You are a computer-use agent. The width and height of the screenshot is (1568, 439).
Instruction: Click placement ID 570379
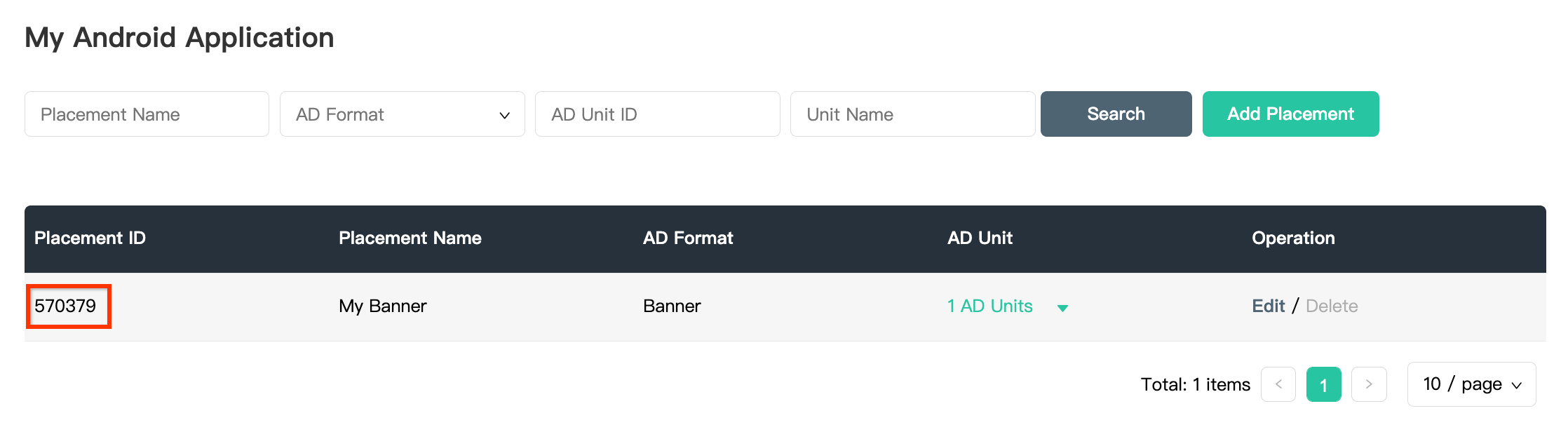point(66,306)
